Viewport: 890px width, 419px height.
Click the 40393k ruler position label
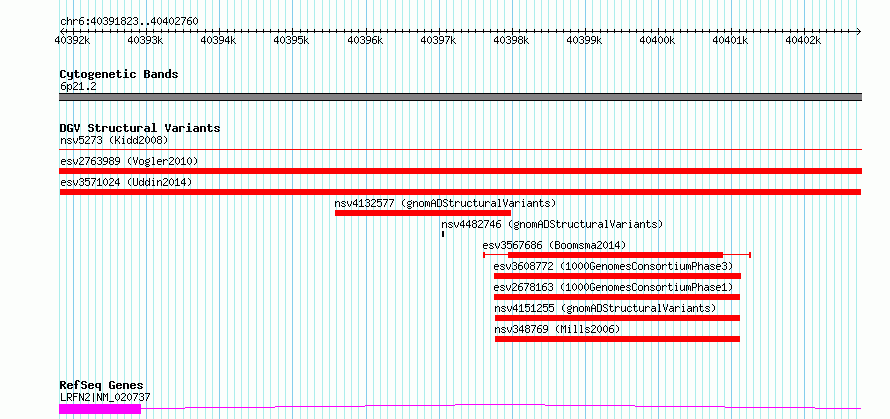pos(145,40)
